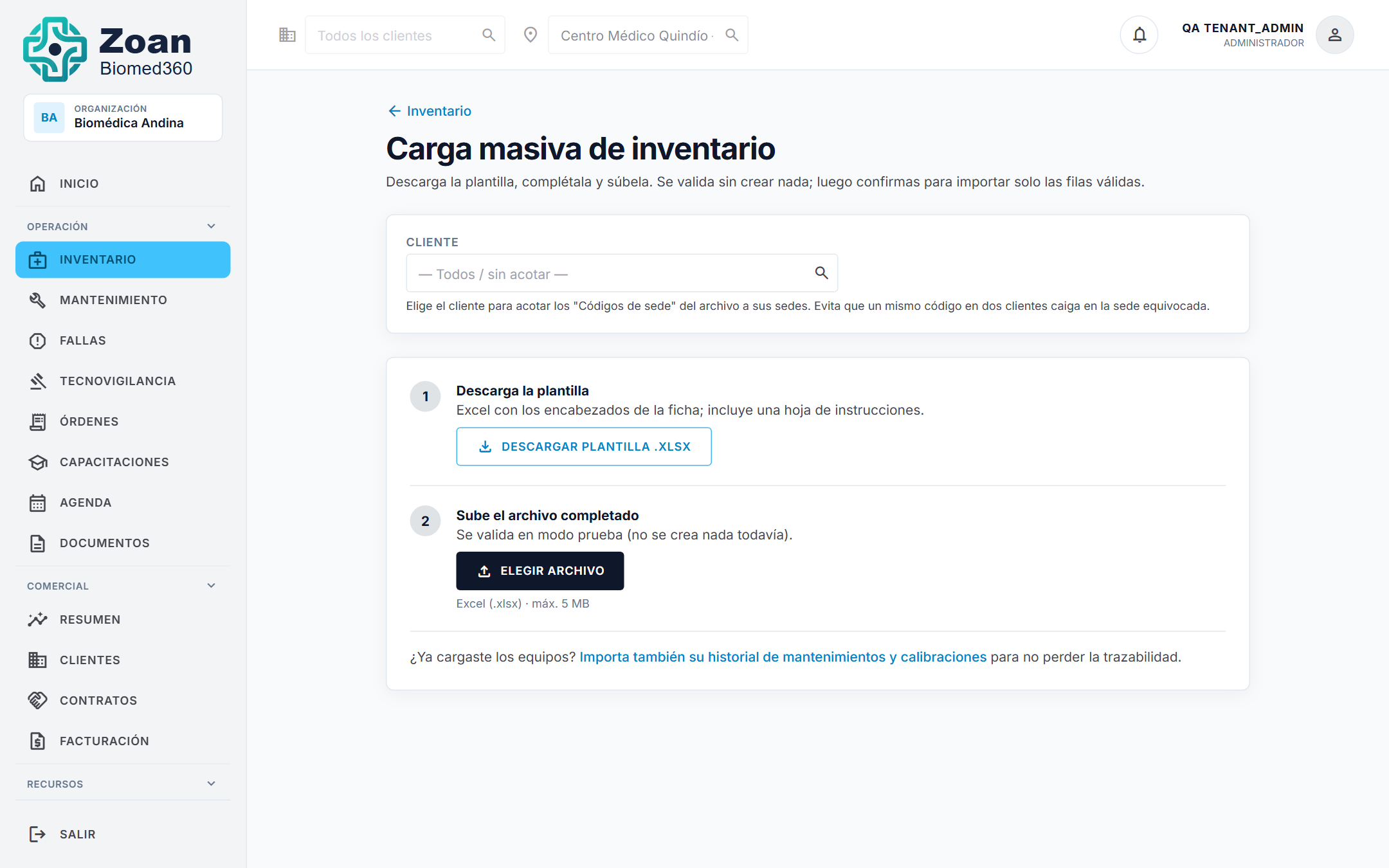Click the Clientes building icon in sidebar
Viewport: 1389px width, 868px height.
[38, 660]
